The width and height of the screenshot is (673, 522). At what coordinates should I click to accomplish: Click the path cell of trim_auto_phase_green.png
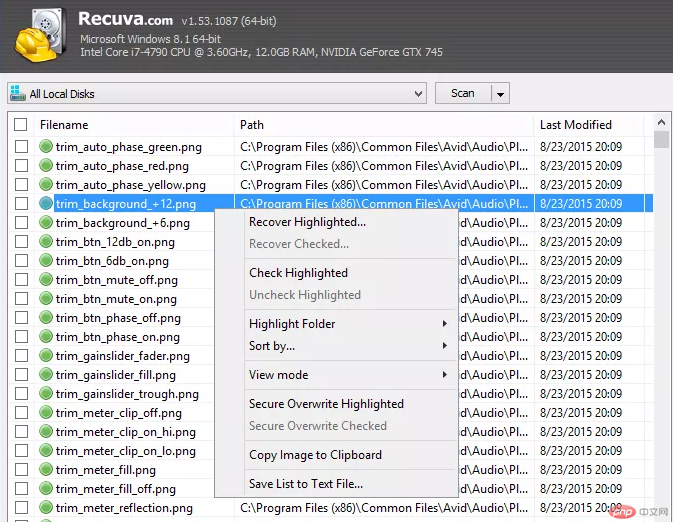384,147
